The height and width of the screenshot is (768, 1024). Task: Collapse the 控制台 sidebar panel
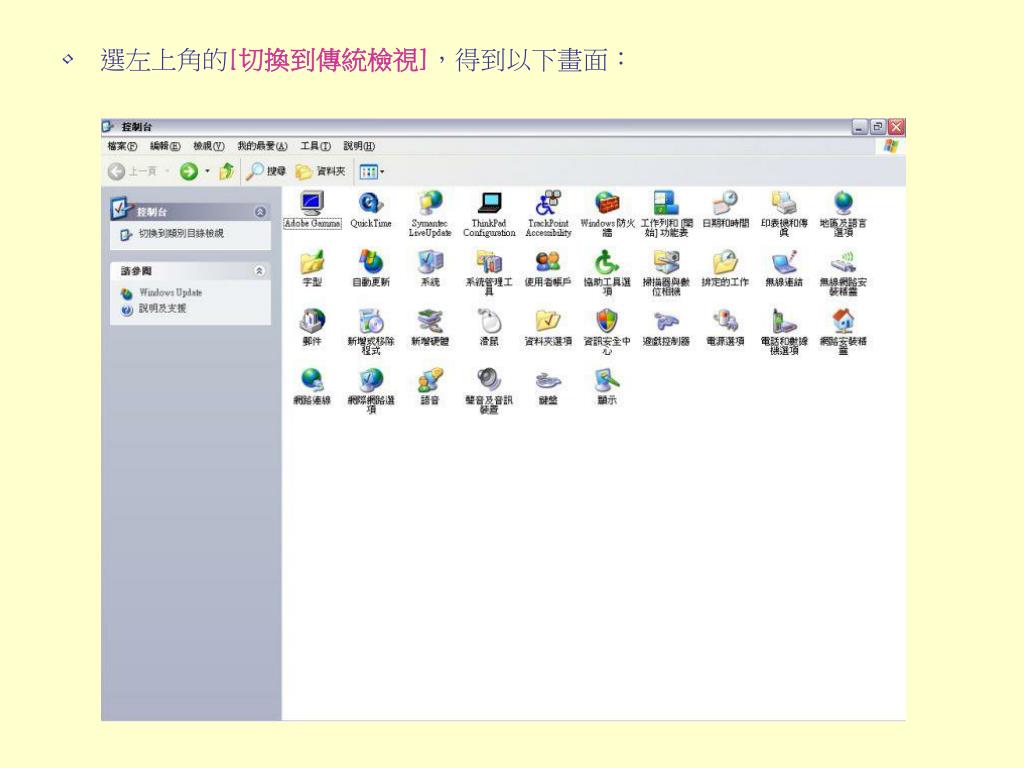tap(260, 212)
